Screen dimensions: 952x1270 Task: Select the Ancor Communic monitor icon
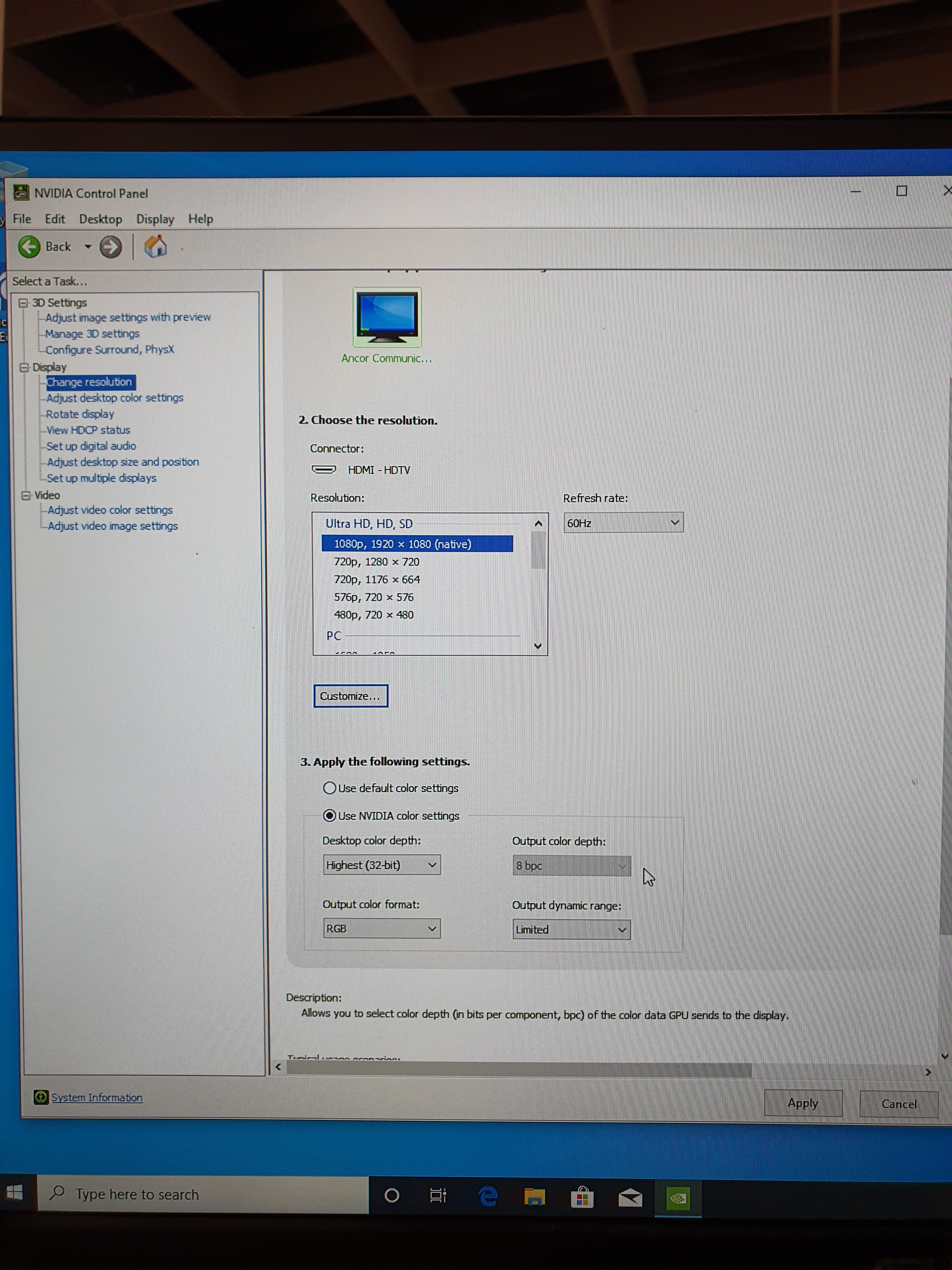click(x=387, y=317)
